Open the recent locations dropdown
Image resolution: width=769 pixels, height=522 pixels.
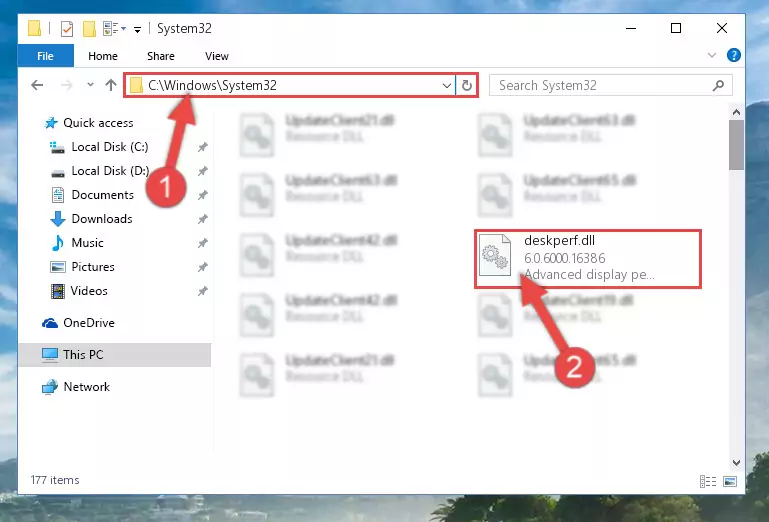(90, 85)
